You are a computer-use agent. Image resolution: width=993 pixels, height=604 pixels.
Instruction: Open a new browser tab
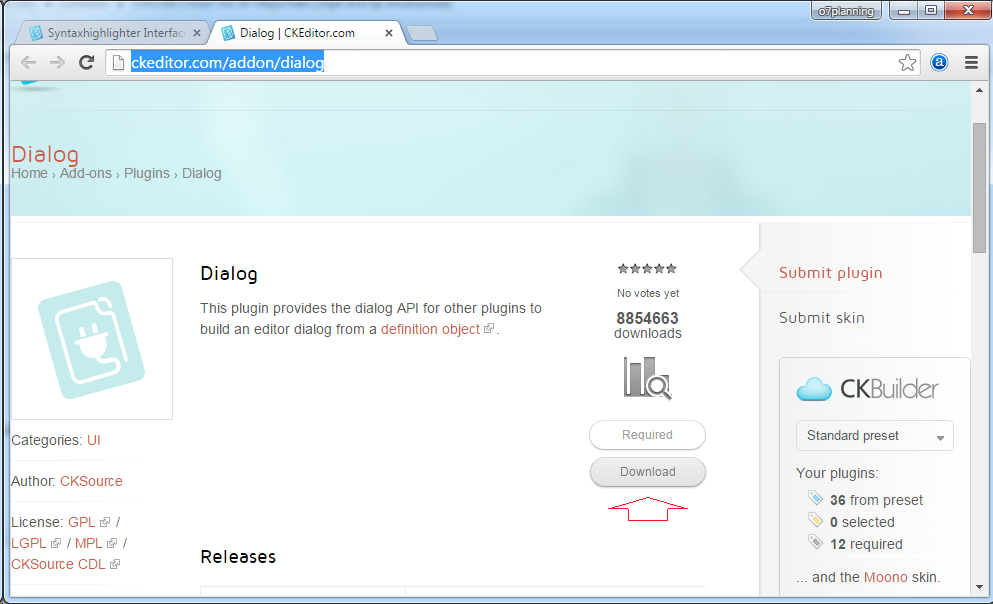click(421, 33)
